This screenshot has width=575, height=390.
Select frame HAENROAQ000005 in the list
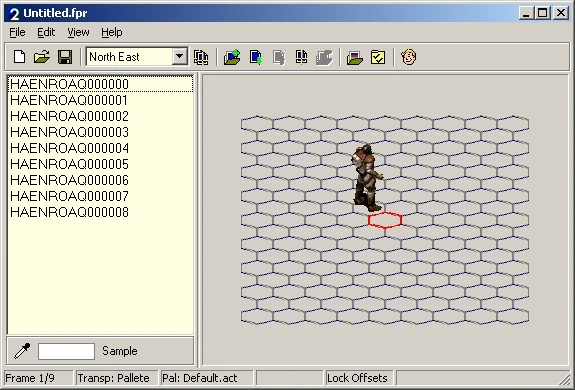tap(100, 164)
